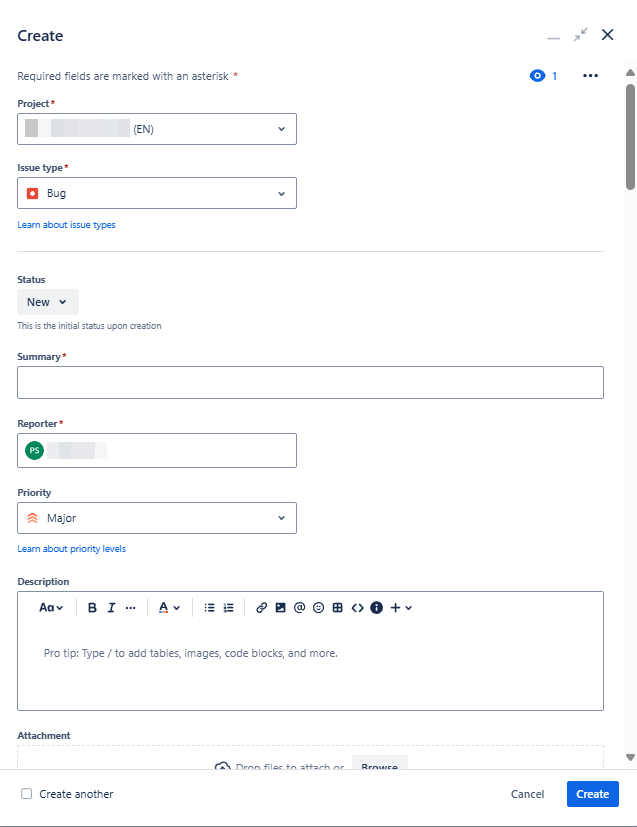Add an image to the description
Image resolution: width=637 pixels, height=827 pixels.
pos(281,608)
